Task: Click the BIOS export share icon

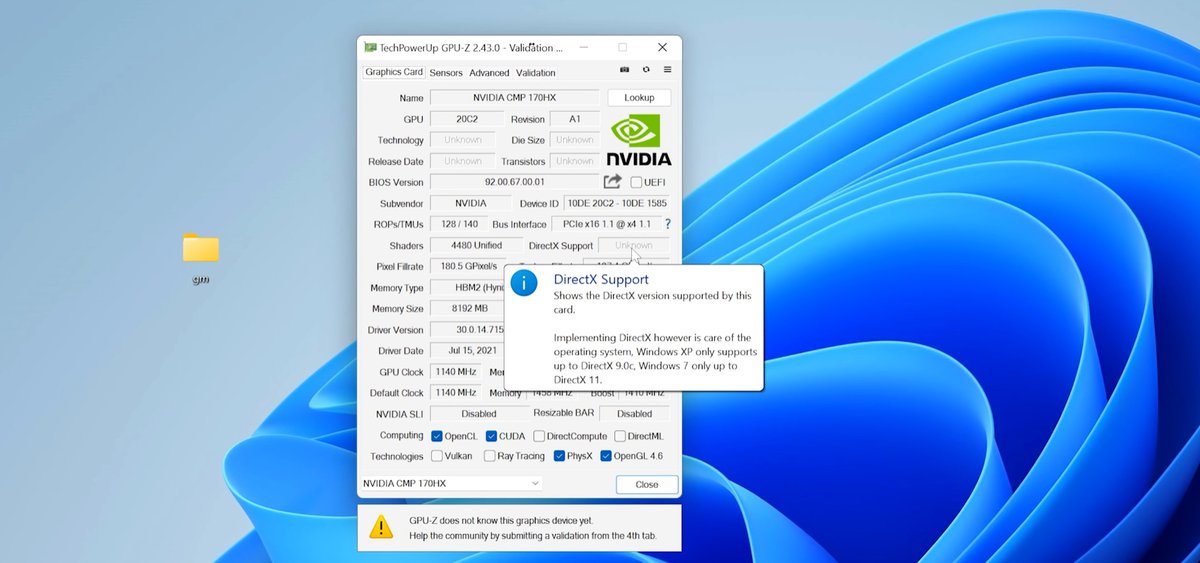Action: 613,182
